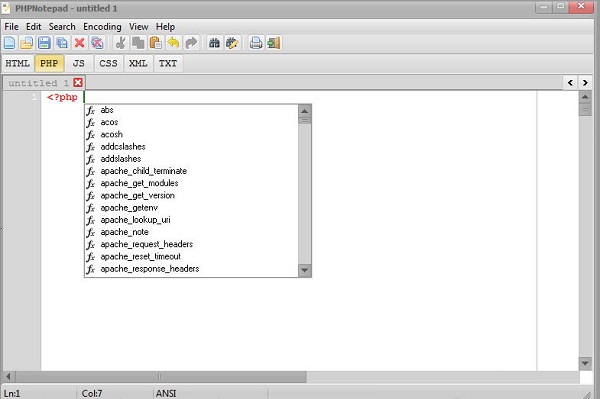The width and height of the screenshot is (600, 399).
Task: Click the autocomplete list scroll-down arrow
Action: point(305,270)
